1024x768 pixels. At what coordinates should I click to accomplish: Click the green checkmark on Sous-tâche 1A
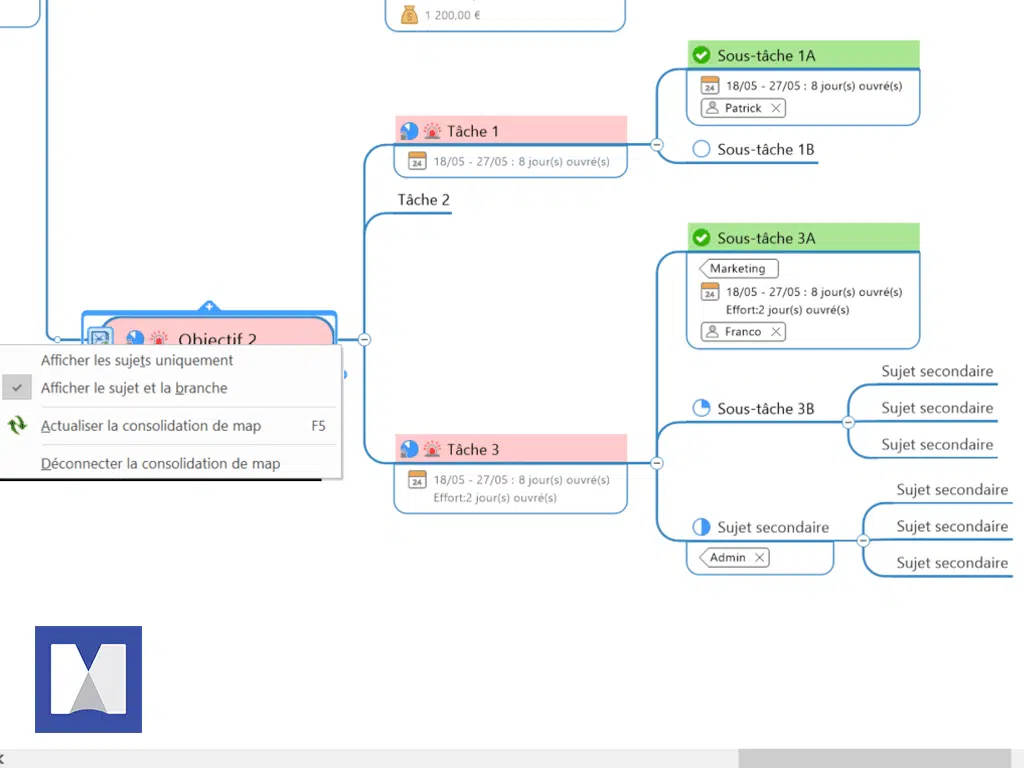(x=701, y=56)
